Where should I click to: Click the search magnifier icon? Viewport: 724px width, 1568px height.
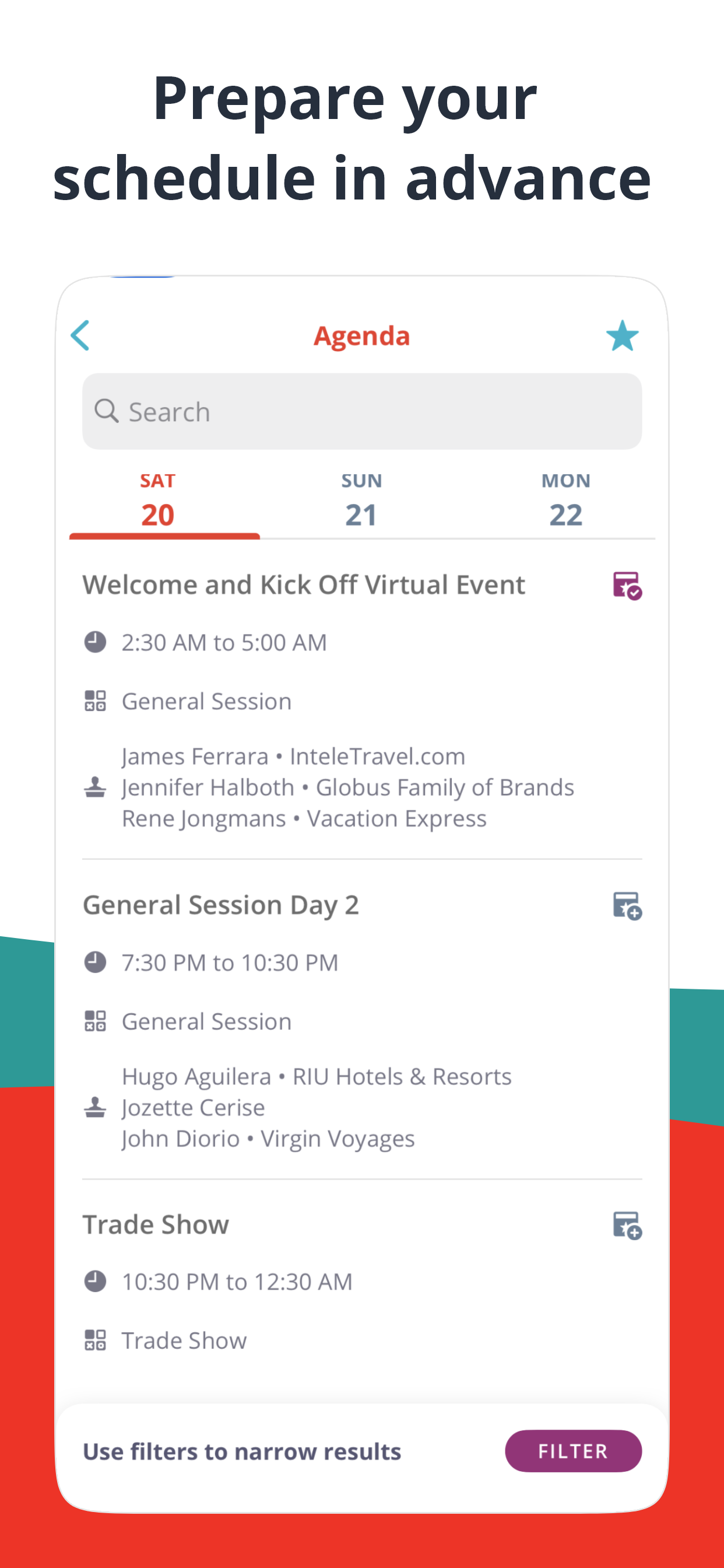(x=107, y=411)
